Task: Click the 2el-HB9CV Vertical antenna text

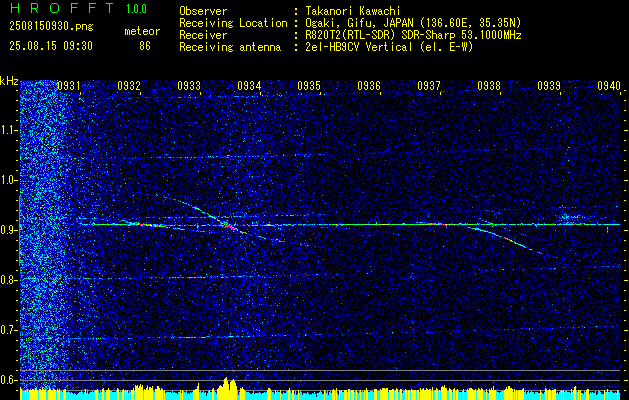Action: (x=389, y=47)
